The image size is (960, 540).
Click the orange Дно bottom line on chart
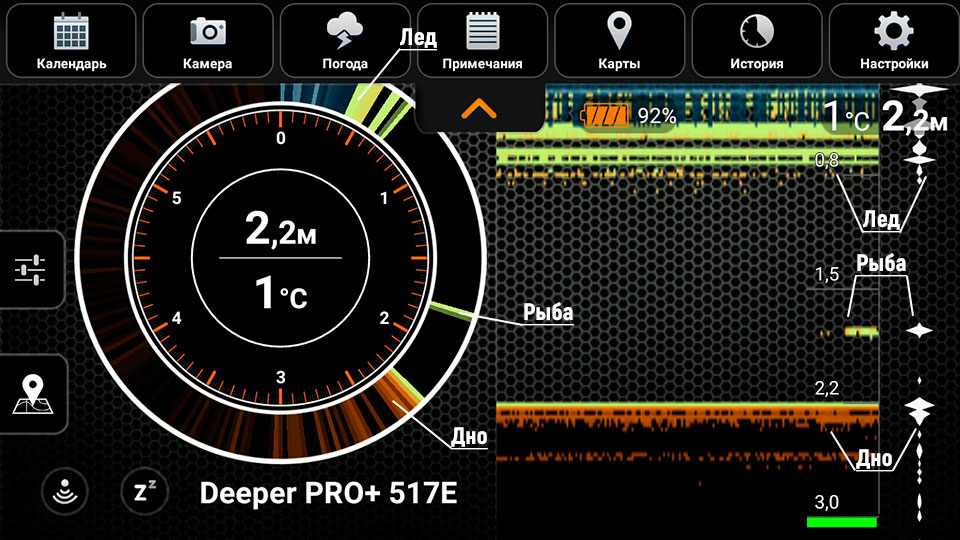(x=686, y=411)
